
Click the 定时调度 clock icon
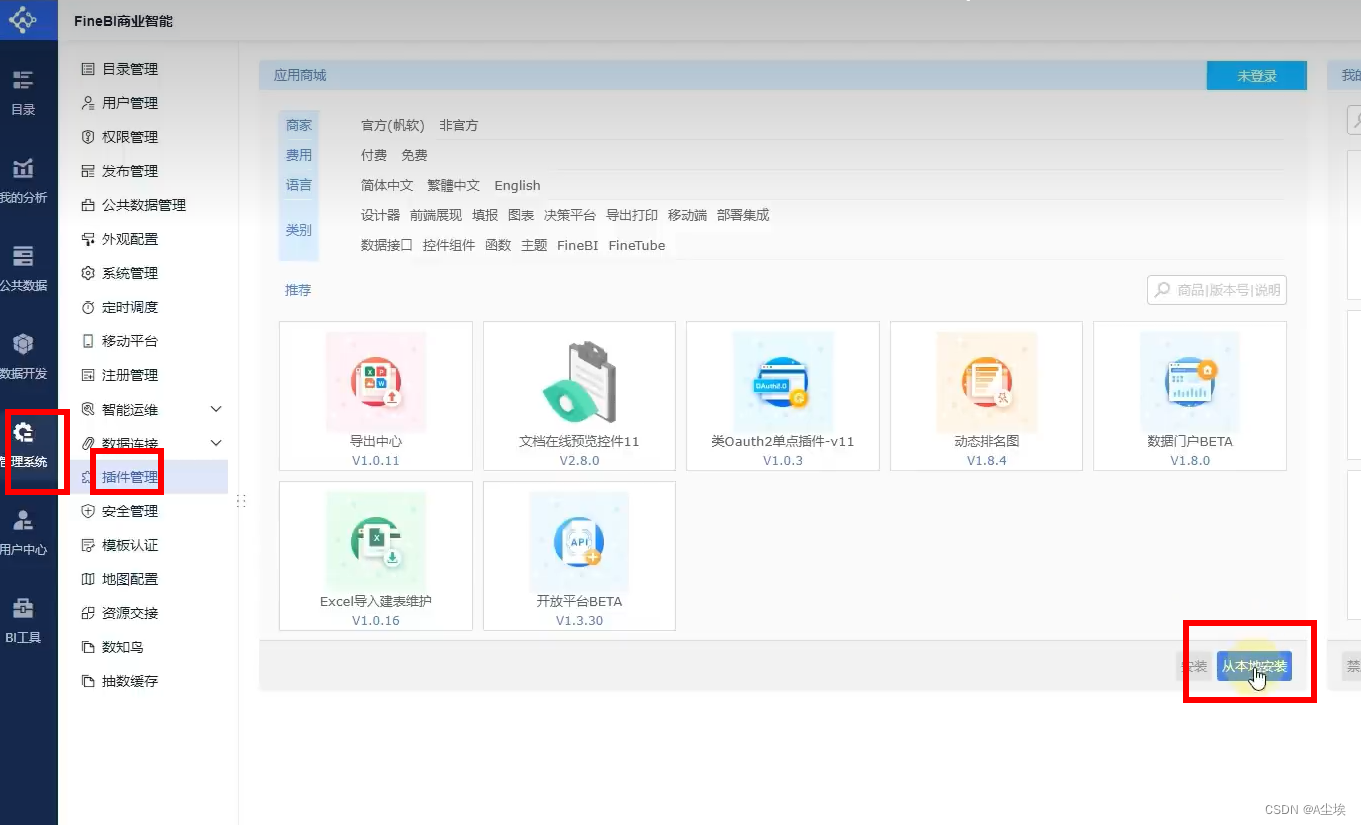click(x=88, y=307)
